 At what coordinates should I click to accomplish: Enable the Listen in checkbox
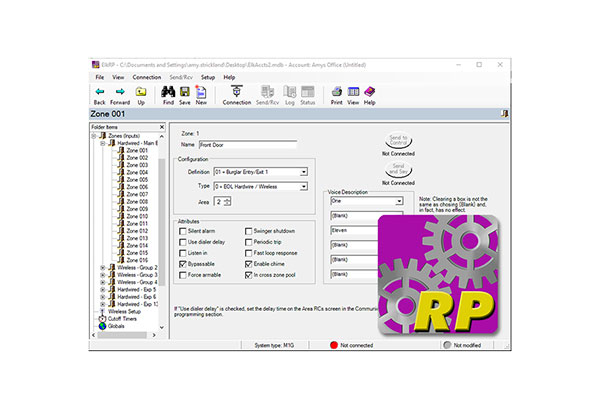tap(183, 253)
